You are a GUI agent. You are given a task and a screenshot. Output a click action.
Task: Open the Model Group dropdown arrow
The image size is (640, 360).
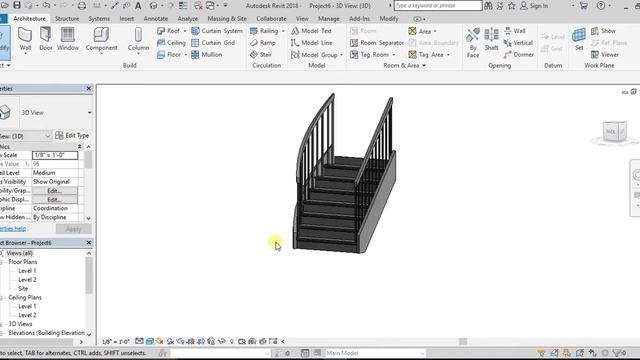[341, 55]
